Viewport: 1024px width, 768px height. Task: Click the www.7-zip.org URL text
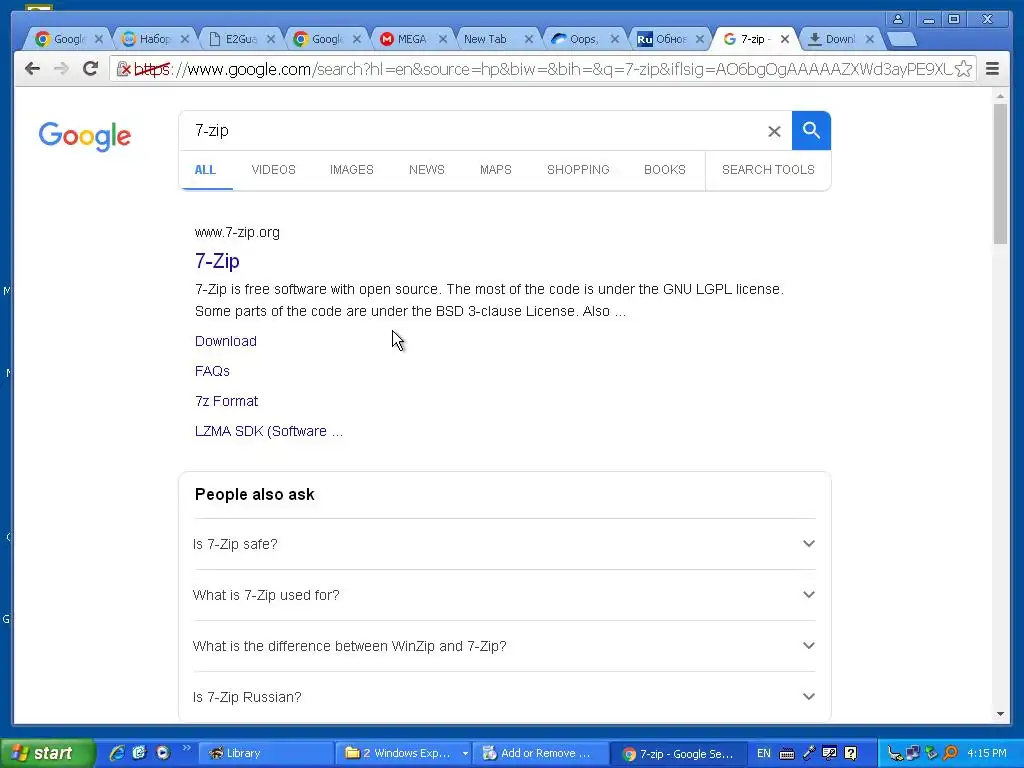pyautogui.click(x=237, y=232)
